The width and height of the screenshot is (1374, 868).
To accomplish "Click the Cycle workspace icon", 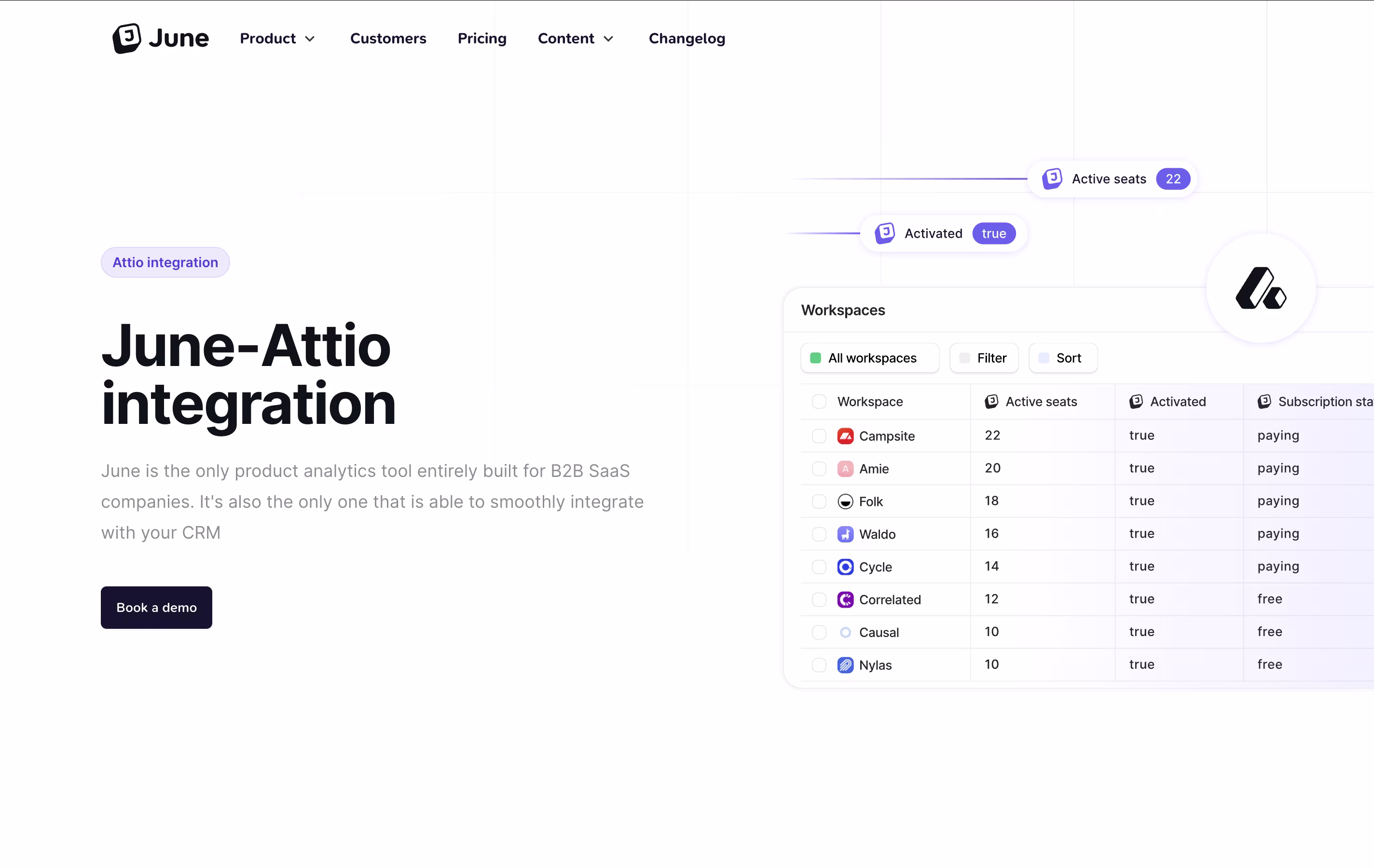I will [x=845, y=567].
